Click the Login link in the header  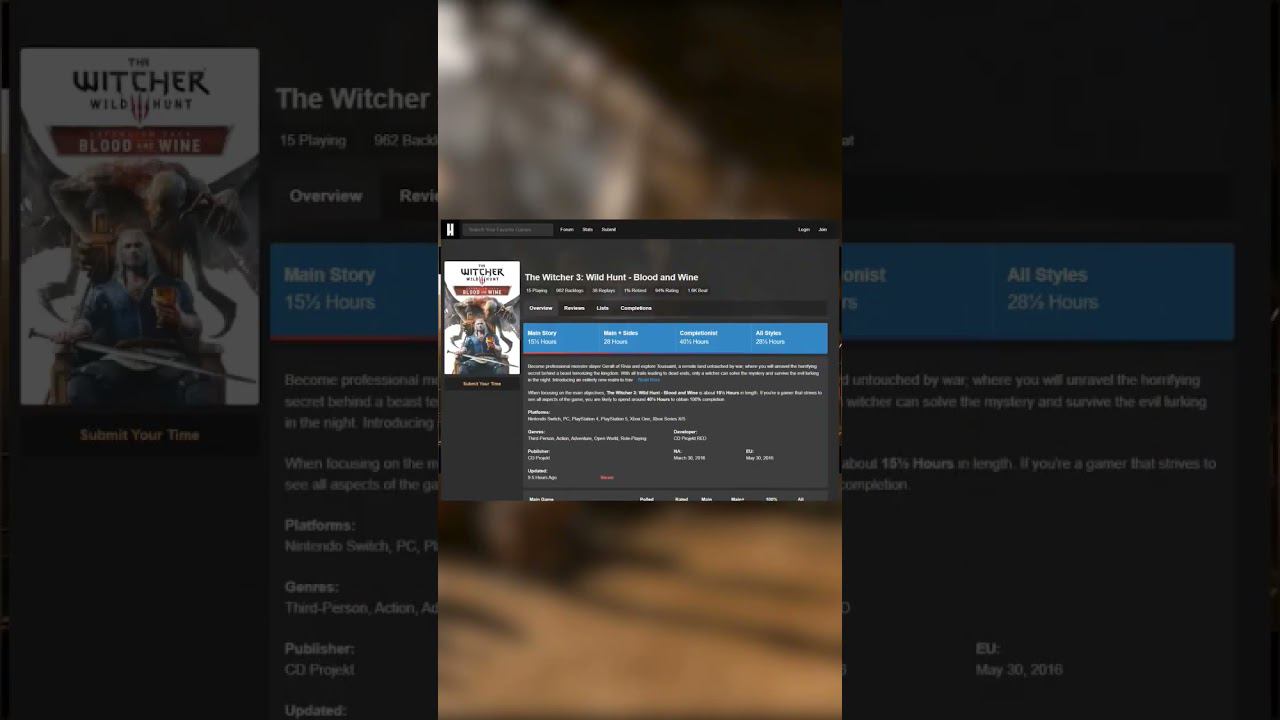[x=804, y=230]
